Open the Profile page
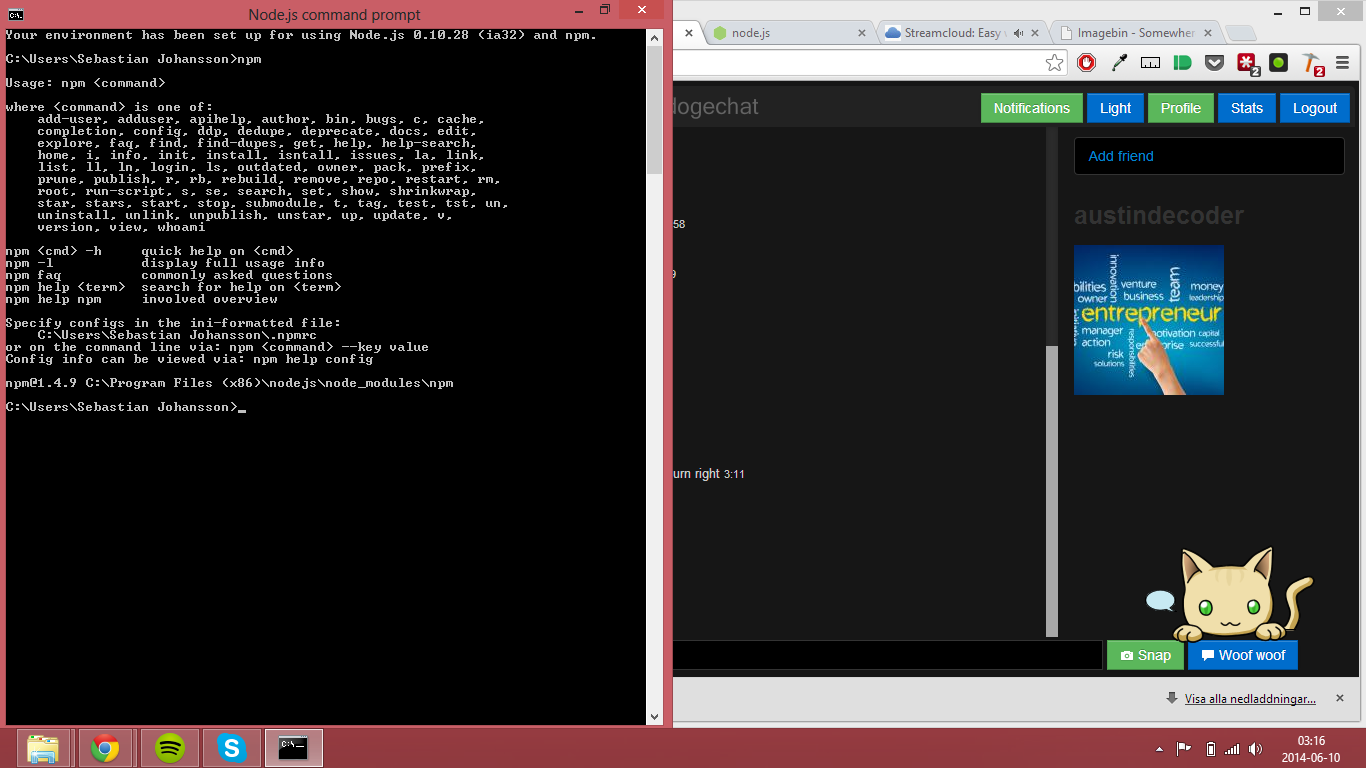Screen dimensions: 1366x768 pos(1180,108)
